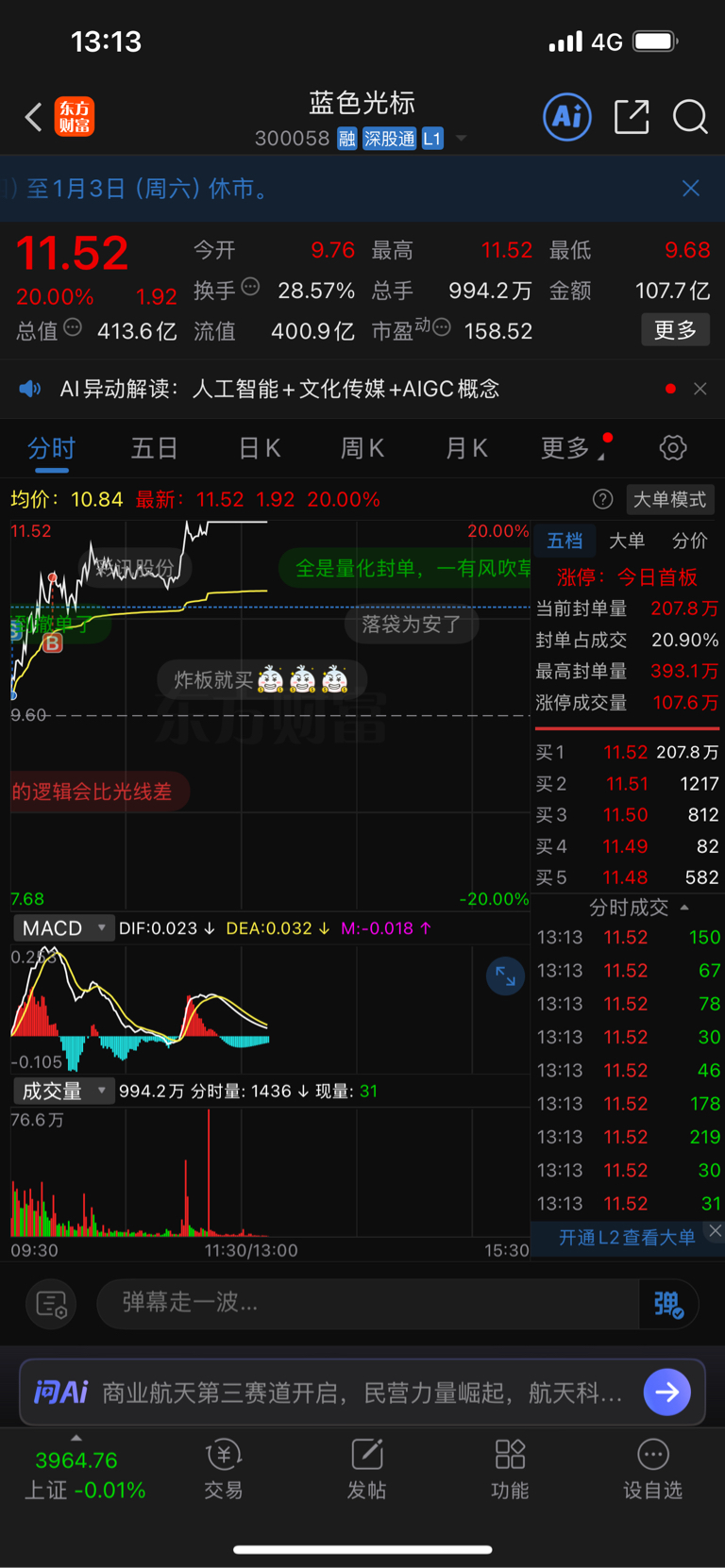Collapse the 分时成交 list arrow
The image size is (725, 1568).
click(x=684, y=908)
